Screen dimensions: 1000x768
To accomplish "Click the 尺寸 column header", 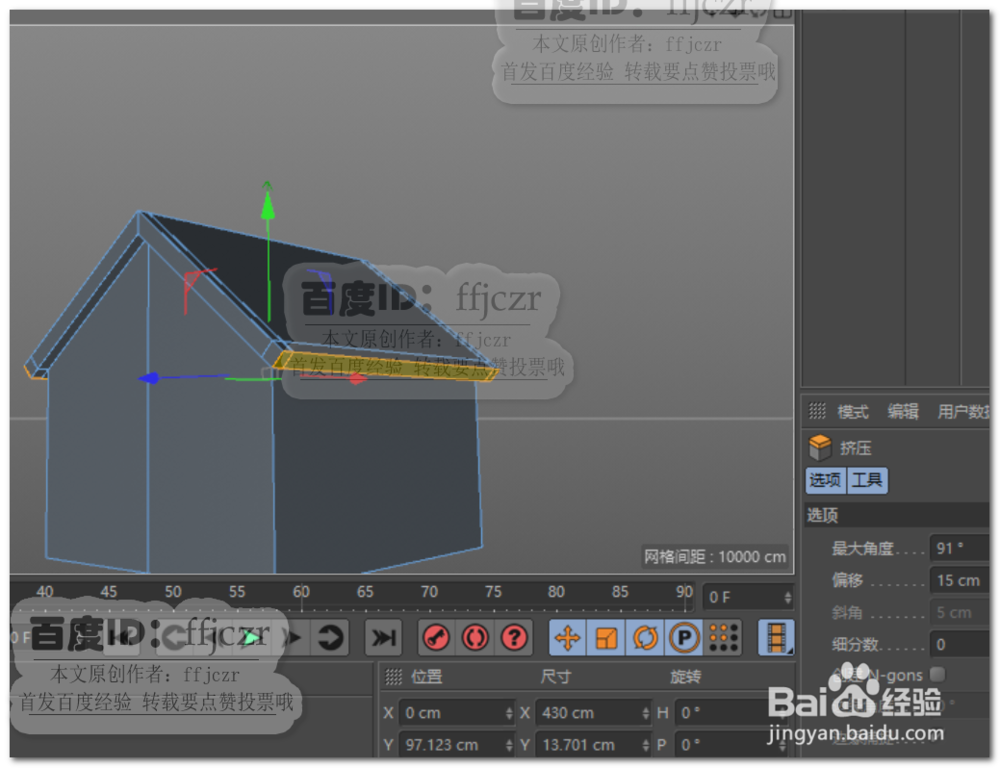I will [555, 677].
